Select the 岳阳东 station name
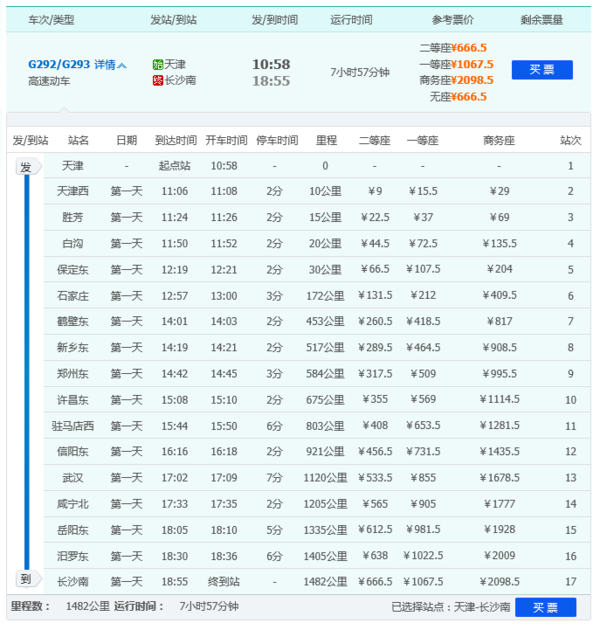This screenshot has width=600, height=630. tap(73, 530)
